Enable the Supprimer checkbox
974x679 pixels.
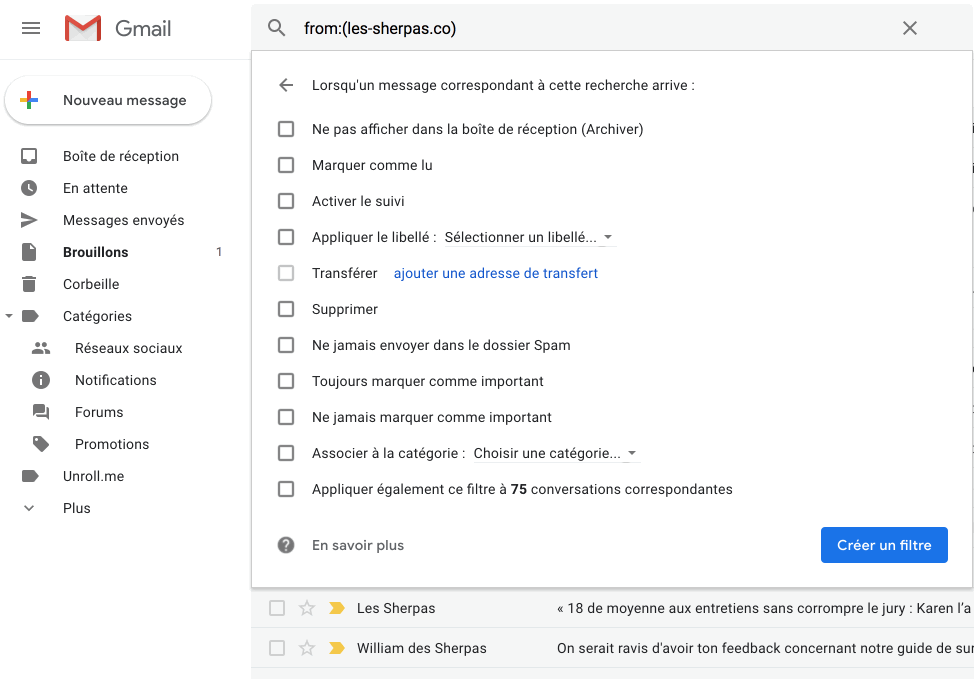tap(286, 309)
